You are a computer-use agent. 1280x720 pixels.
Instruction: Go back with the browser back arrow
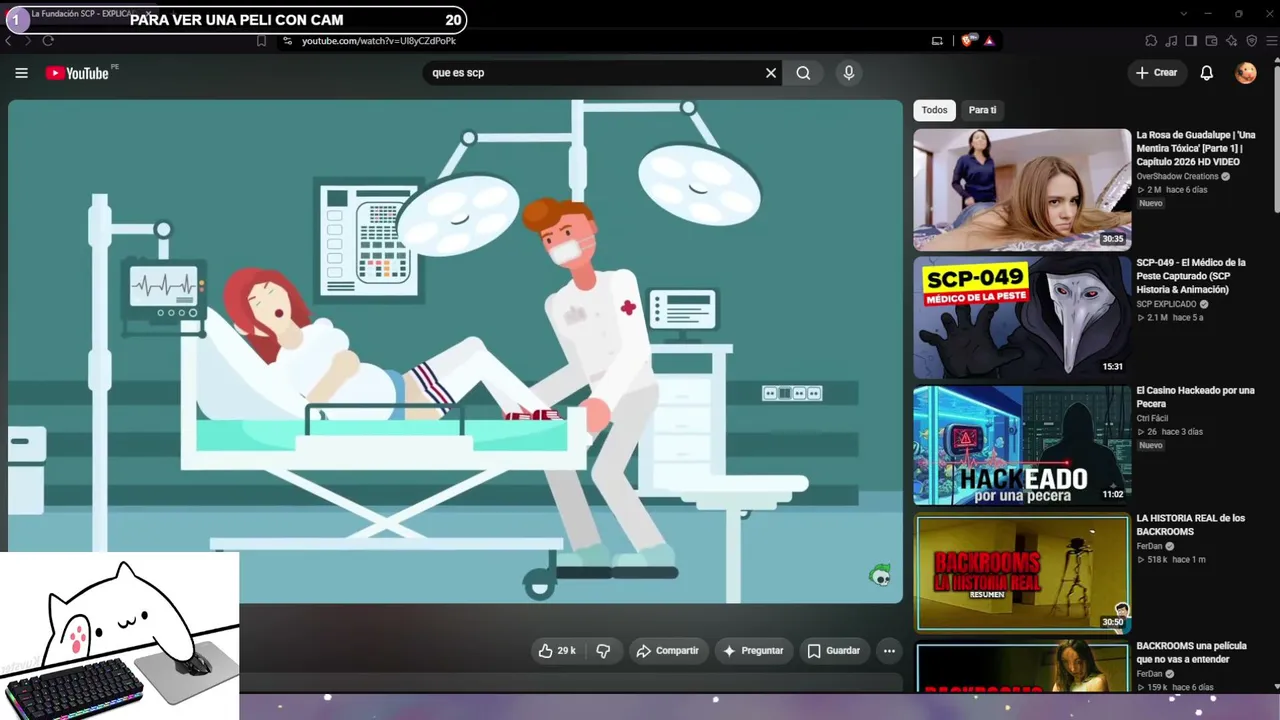(x=9, y=41)
